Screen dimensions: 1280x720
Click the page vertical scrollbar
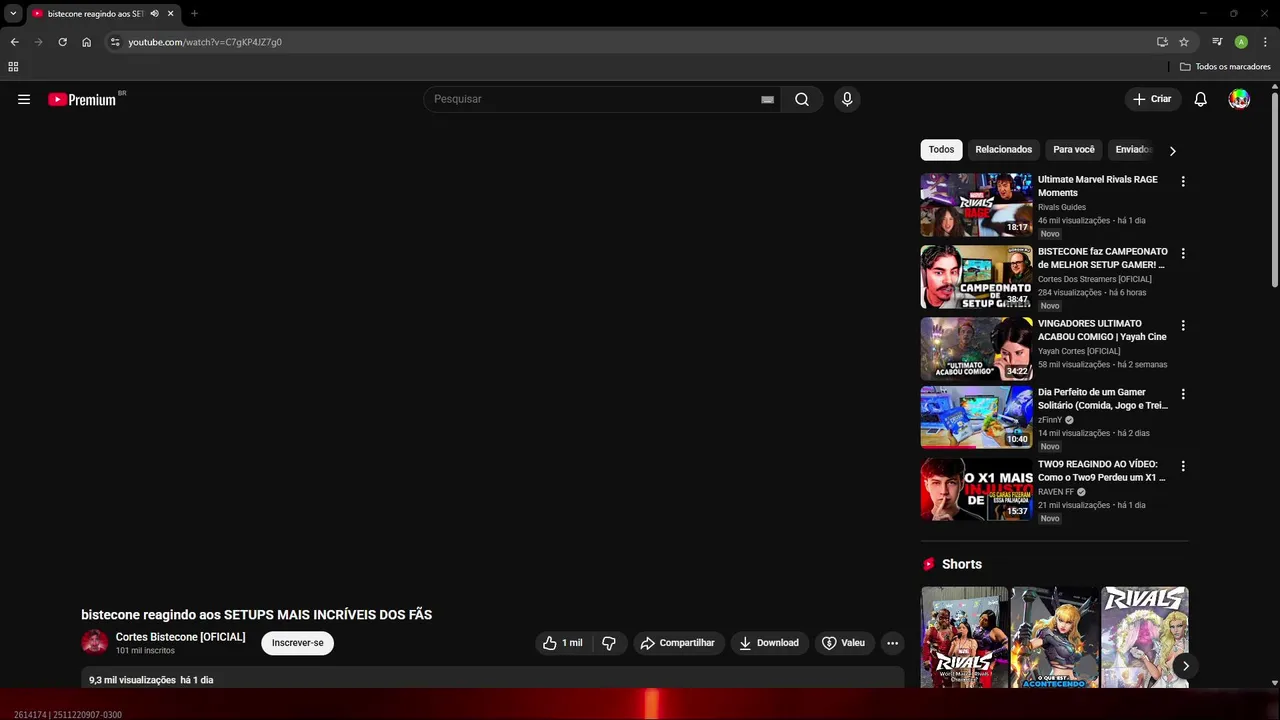1275,190
